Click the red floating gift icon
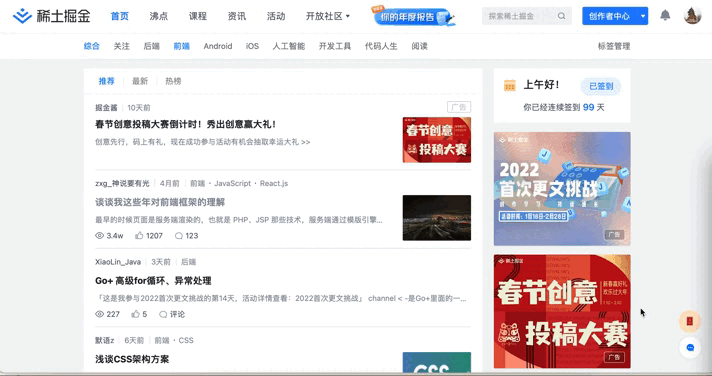This screenshot has width=712, height=376. (x=690, y=321)
